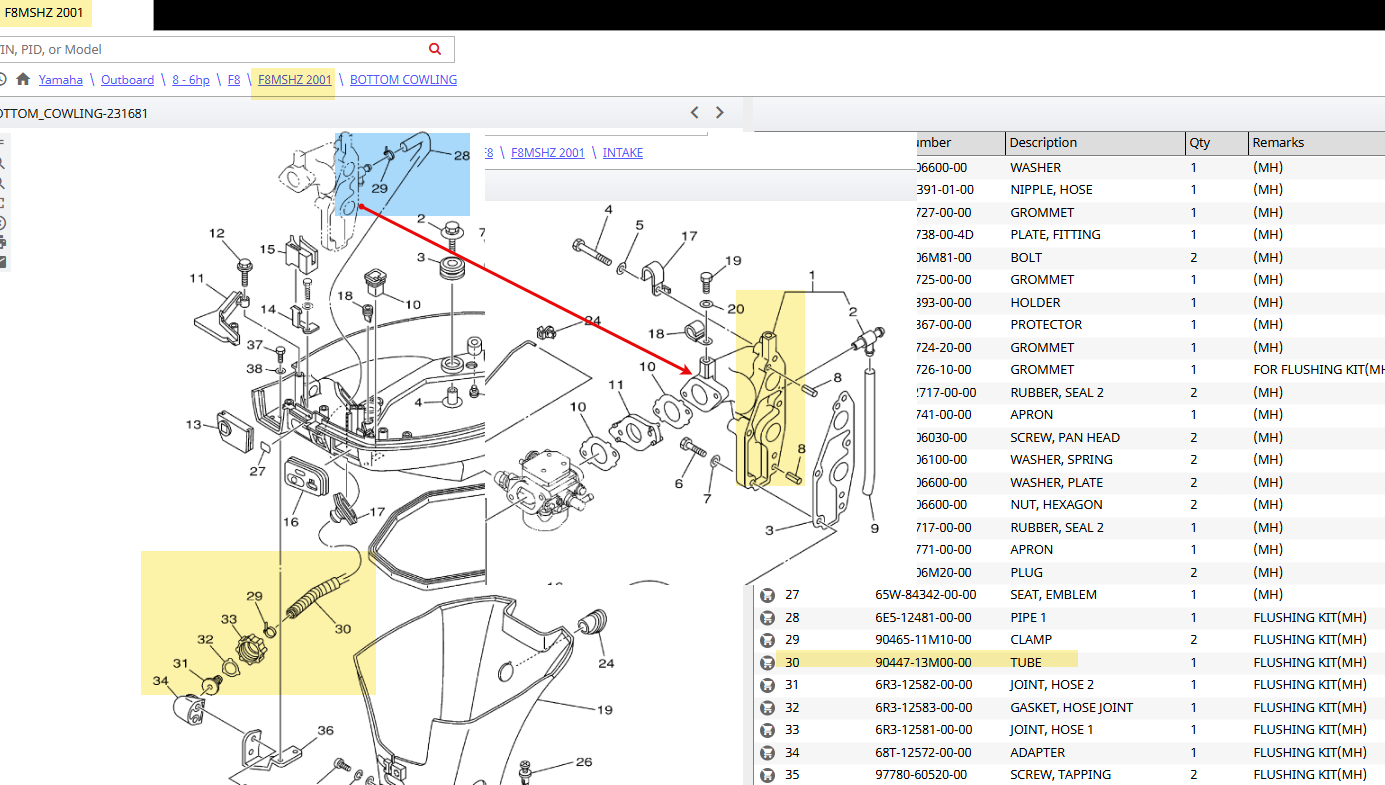Focus the VIN, PID, or Model search field
Screen dimensions: 1385x785
tap(210, 49)
